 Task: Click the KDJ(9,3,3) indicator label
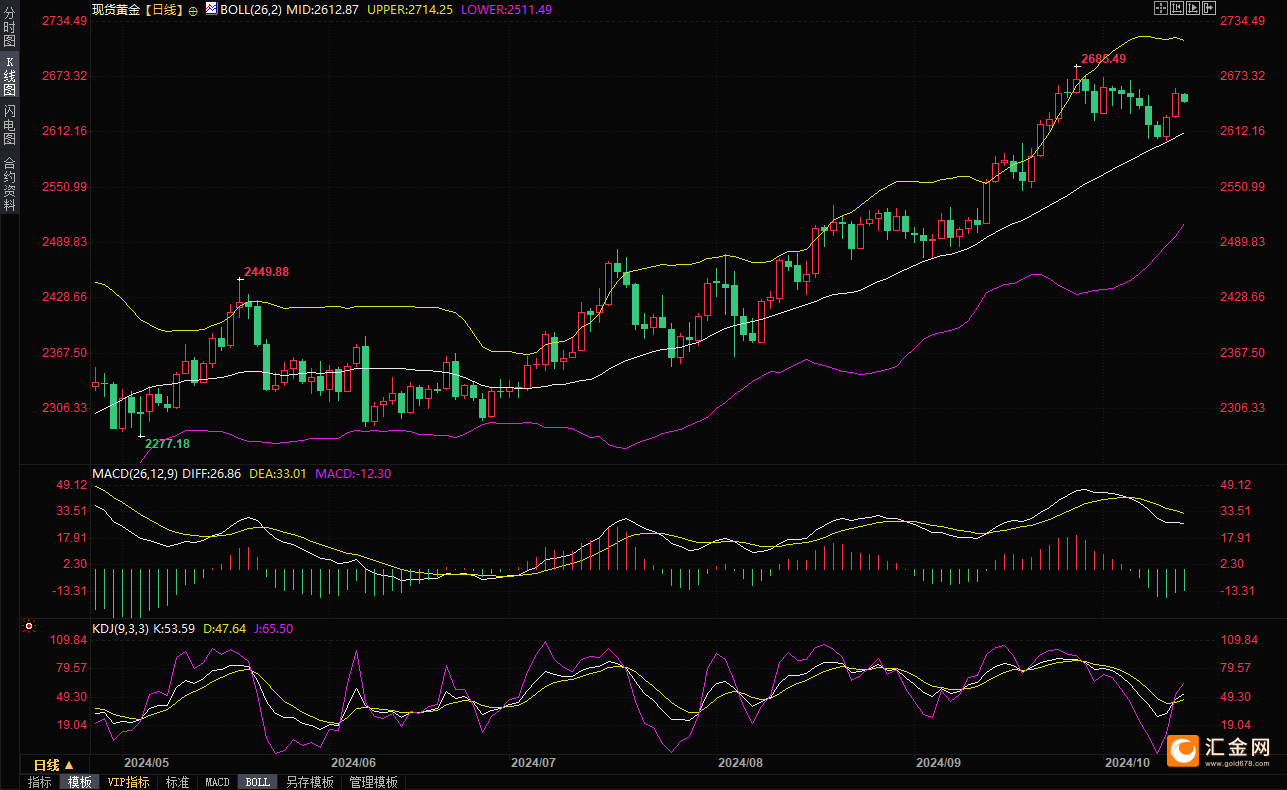[120, 628]
